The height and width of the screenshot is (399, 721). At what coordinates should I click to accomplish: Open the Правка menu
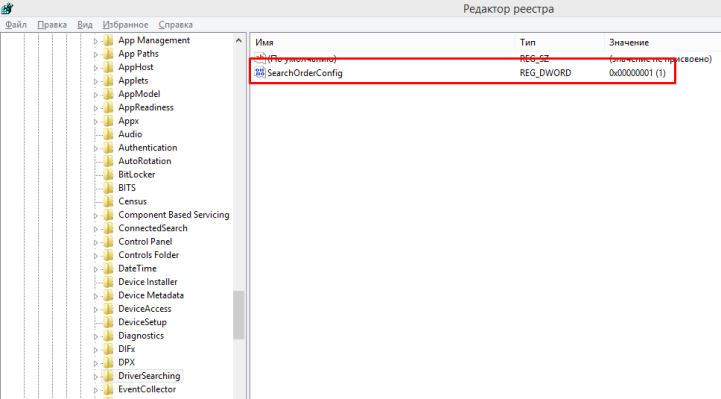(52, 25)
